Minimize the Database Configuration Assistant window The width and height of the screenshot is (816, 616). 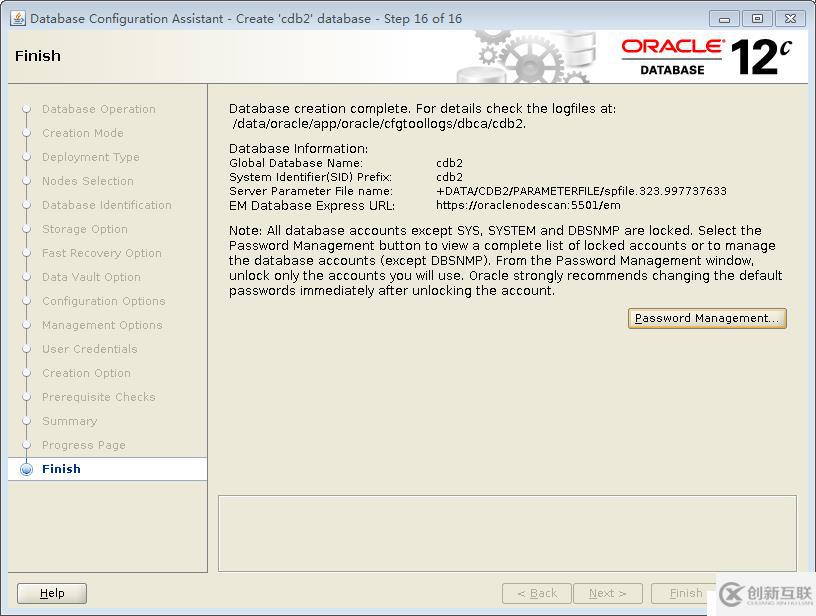tap(724, 19)
